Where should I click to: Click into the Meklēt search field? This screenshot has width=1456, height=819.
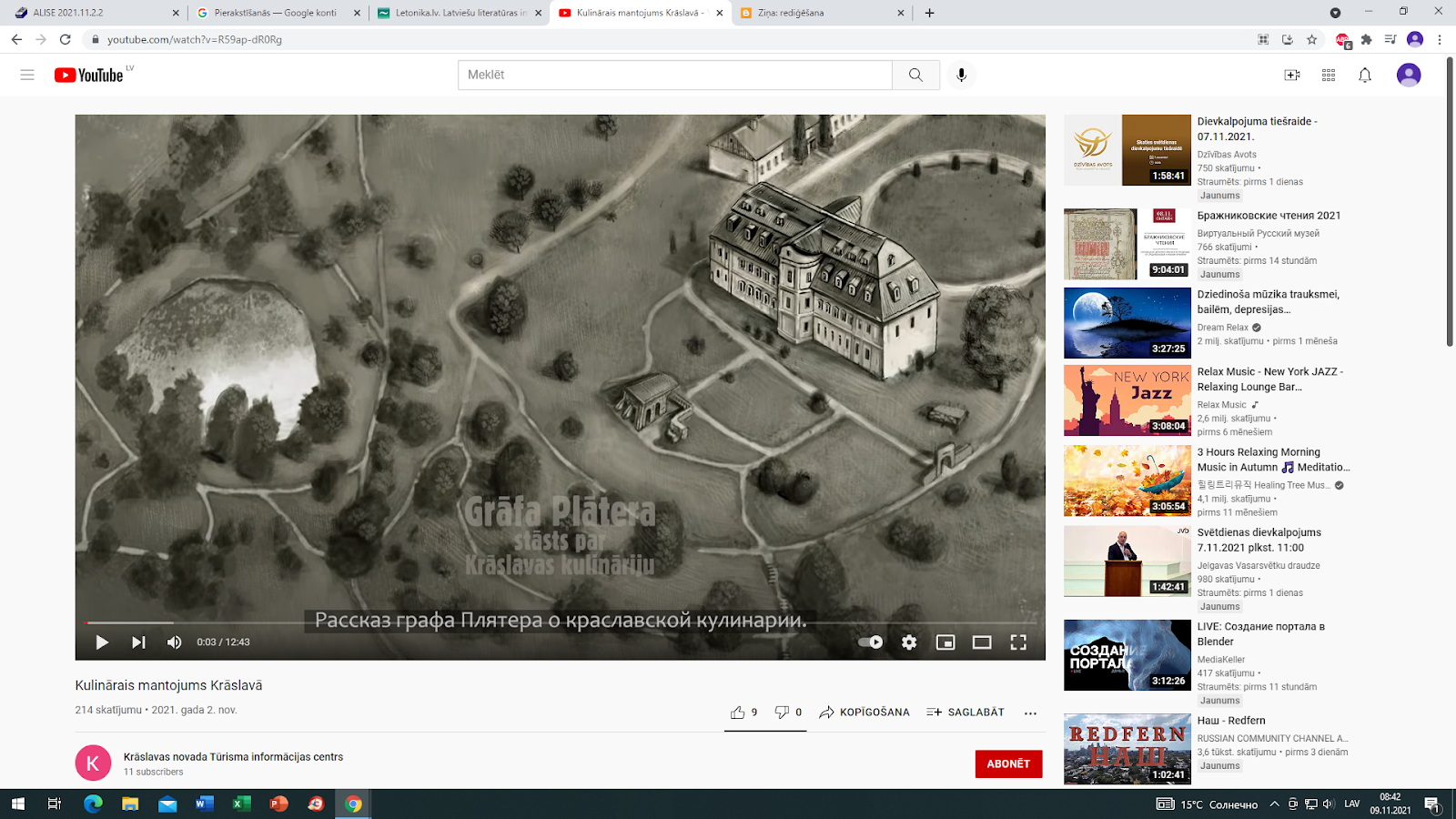point(674,75)
